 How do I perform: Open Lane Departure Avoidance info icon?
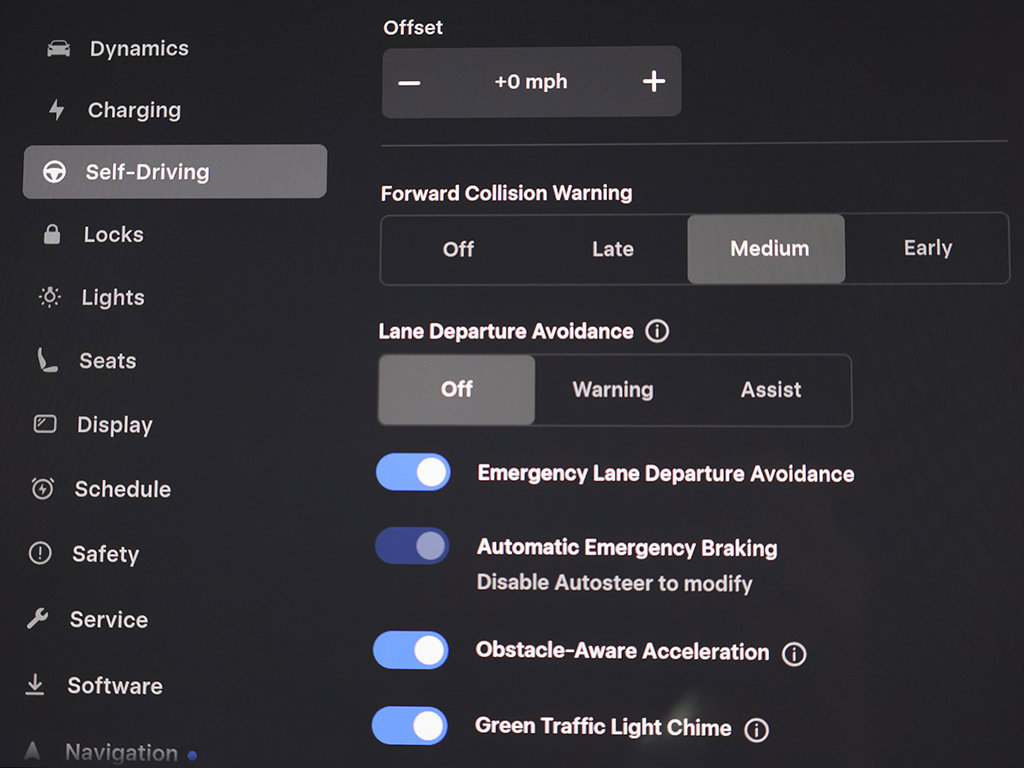(x=657, y=331)
